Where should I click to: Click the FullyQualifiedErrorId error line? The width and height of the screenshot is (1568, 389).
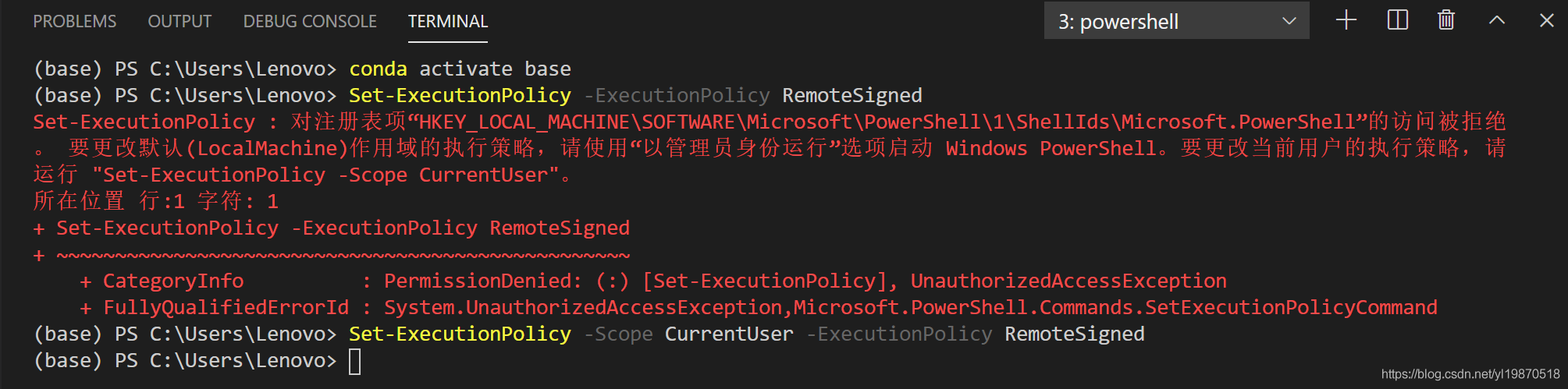[x=759, y=308]
